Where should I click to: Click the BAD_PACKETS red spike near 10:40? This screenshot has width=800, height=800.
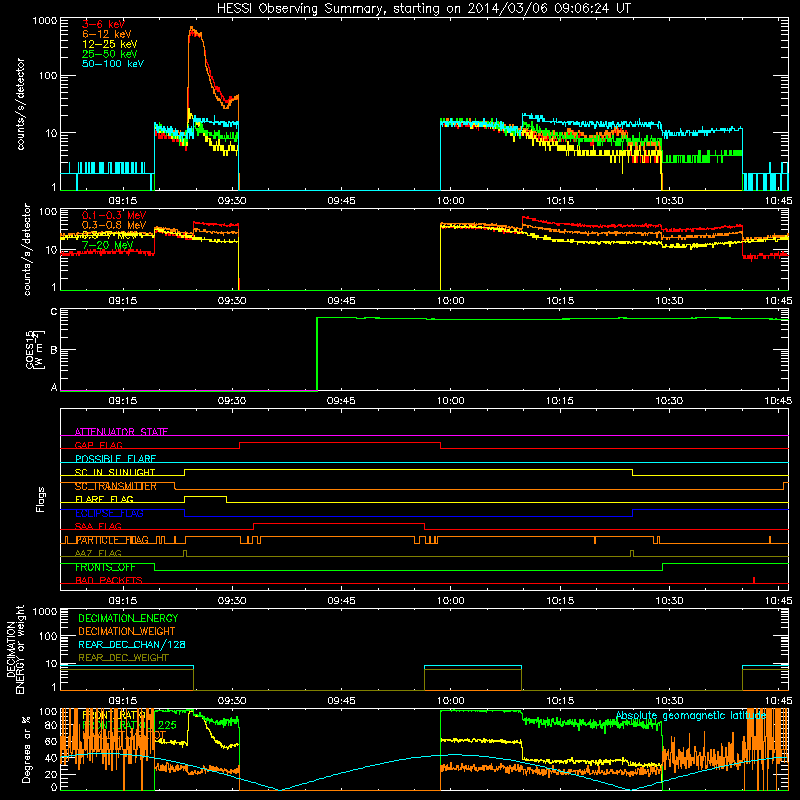pos(754,580)
